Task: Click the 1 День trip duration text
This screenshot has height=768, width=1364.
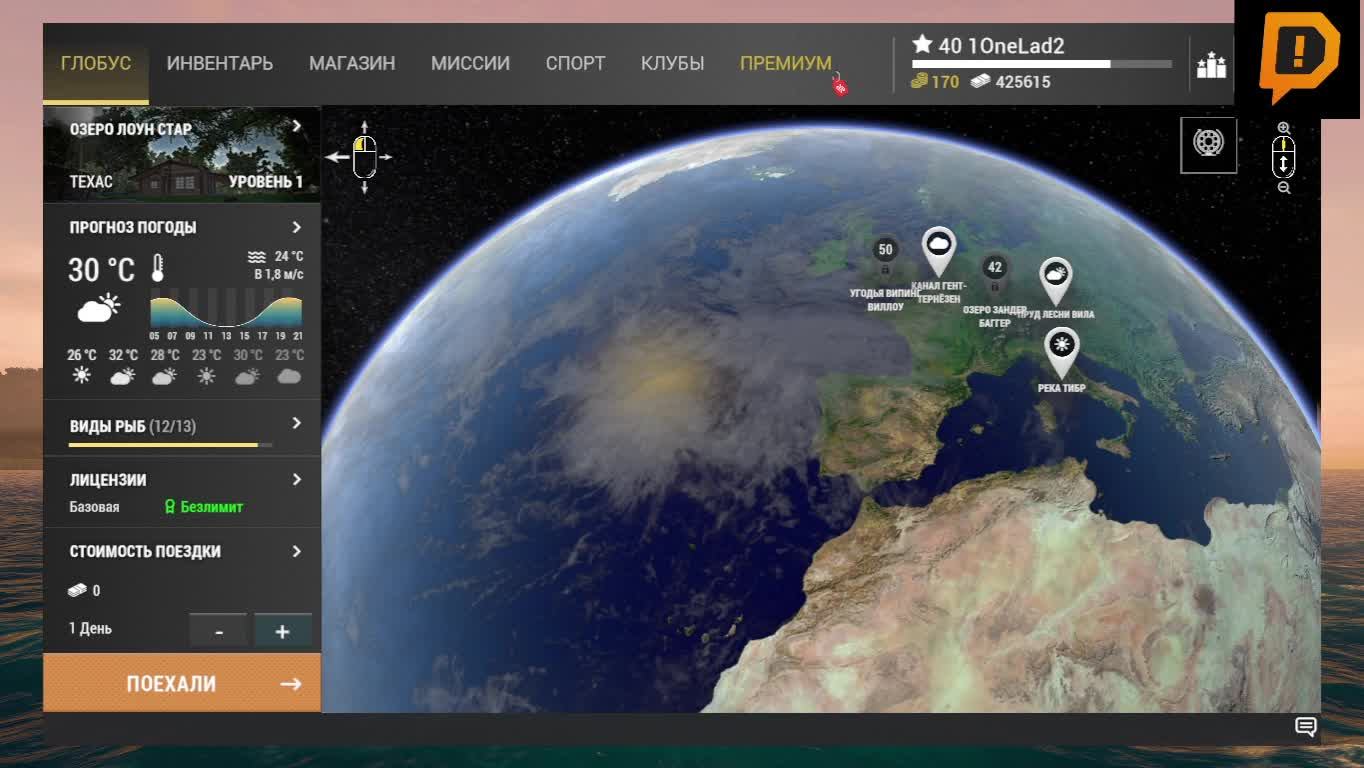Action: tap(90, 628)
